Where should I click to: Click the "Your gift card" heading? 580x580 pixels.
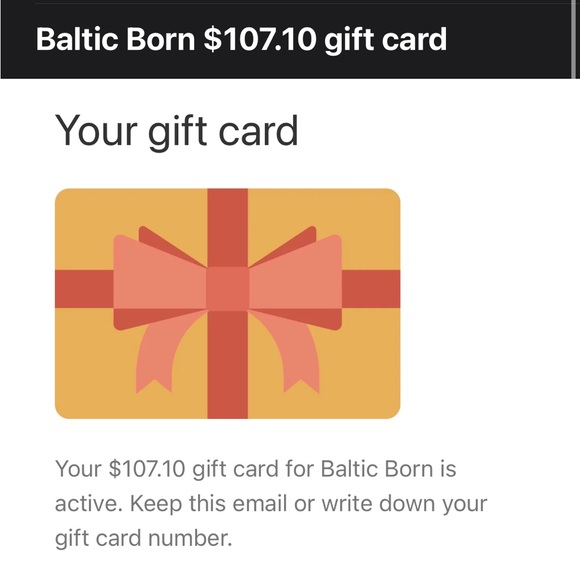tap(176, 132)
